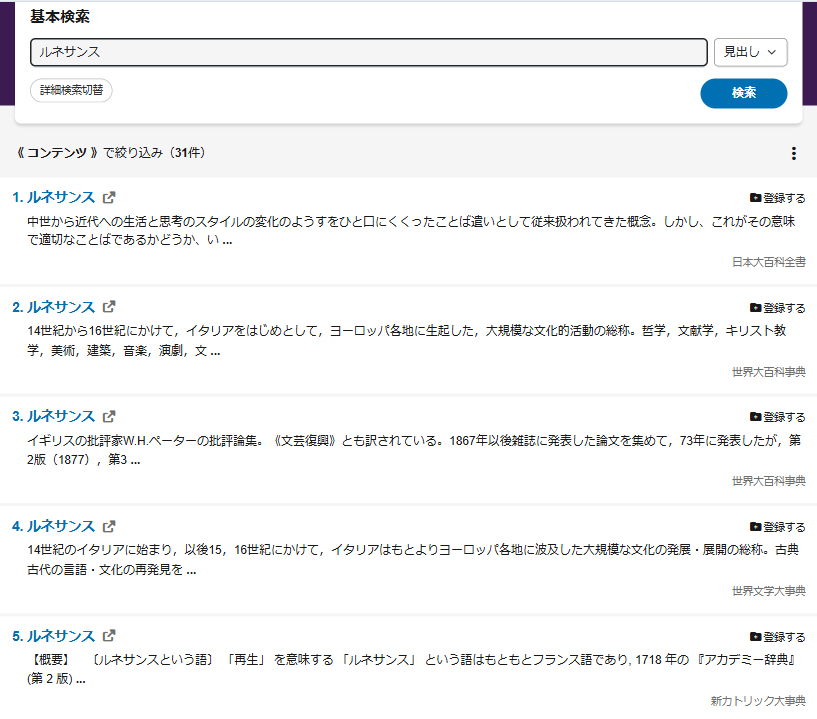817x719 pixels.
Task: Open the three-dot options menu for results
Action: [794, 153]
